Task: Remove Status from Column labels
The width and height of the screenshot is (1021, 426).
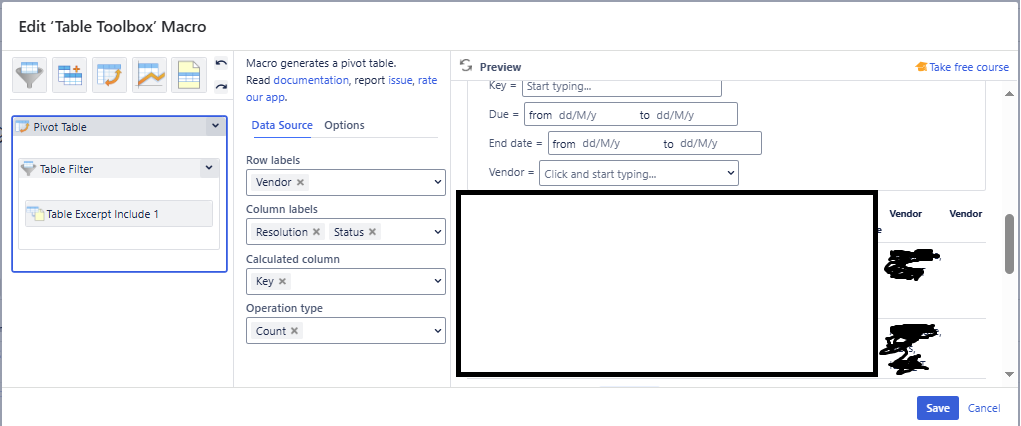Action: coord(372,232)
